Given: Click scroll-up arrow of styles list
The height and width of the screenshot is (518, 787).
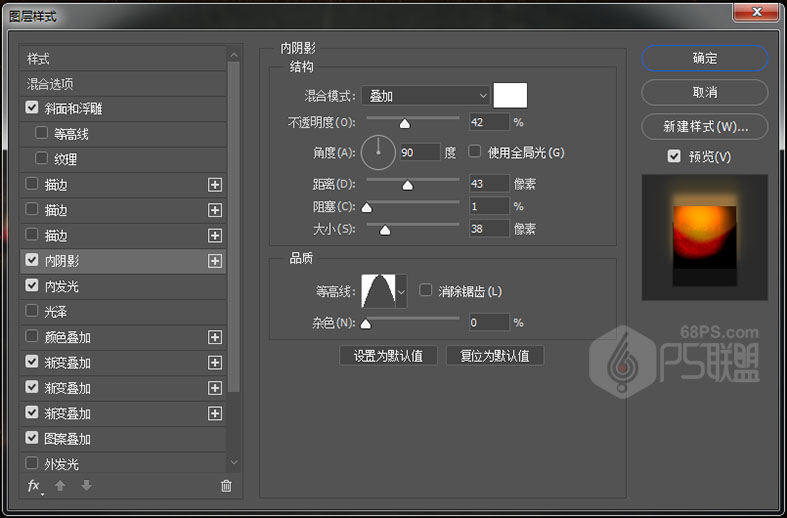Looking at the screenshot, I should pos(234,55).
